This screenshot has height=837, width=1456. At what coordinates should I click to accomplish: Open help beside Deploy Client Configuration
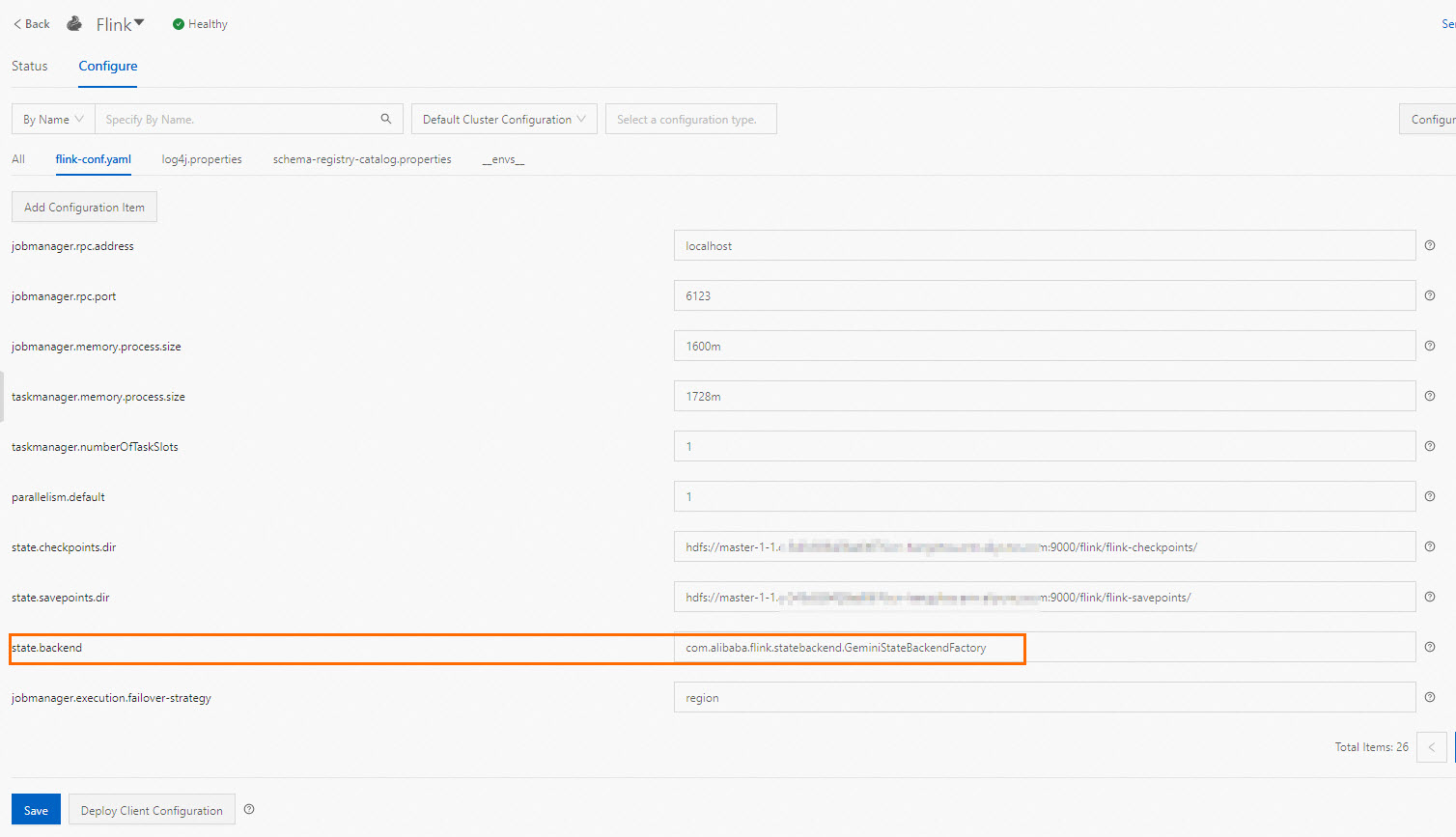(249, 809)
